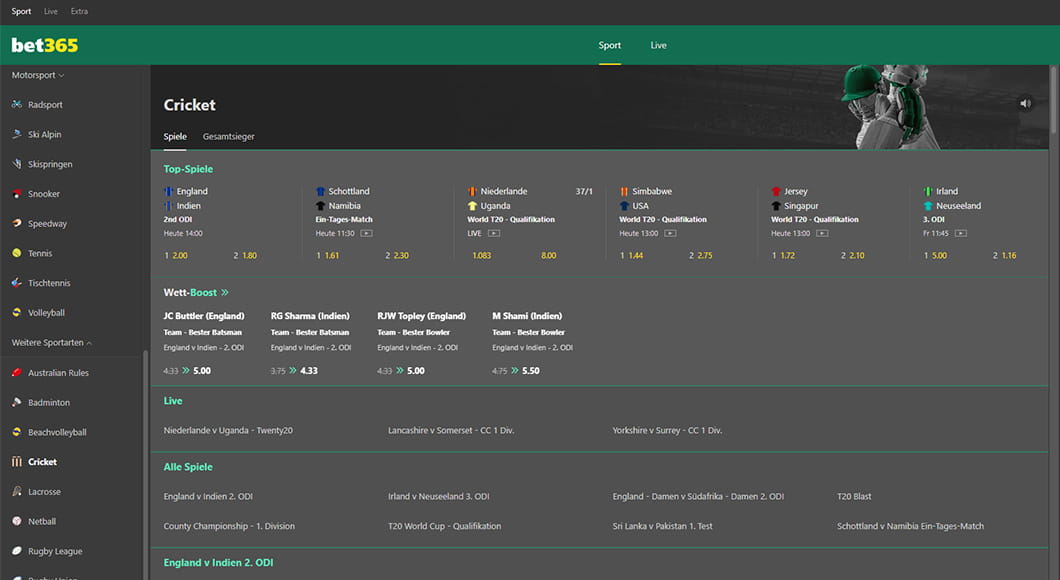Viewport: 1060px width, 580px height.
Task: Open Tischtennis in the sidebar
Action: point(49,283)
